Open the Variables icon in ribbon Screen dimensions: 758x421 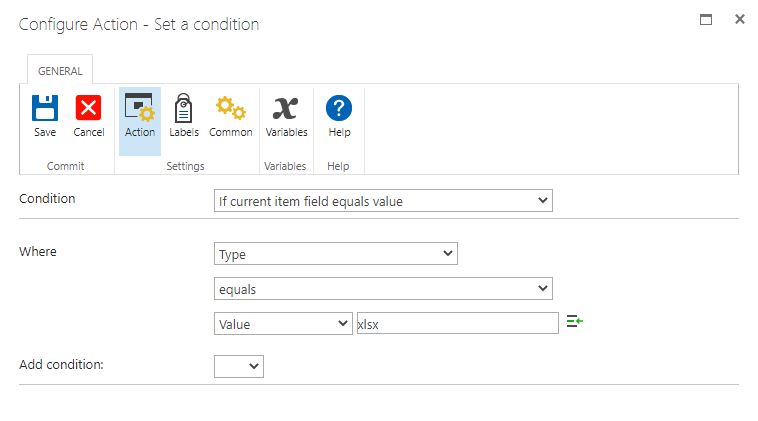286,107
